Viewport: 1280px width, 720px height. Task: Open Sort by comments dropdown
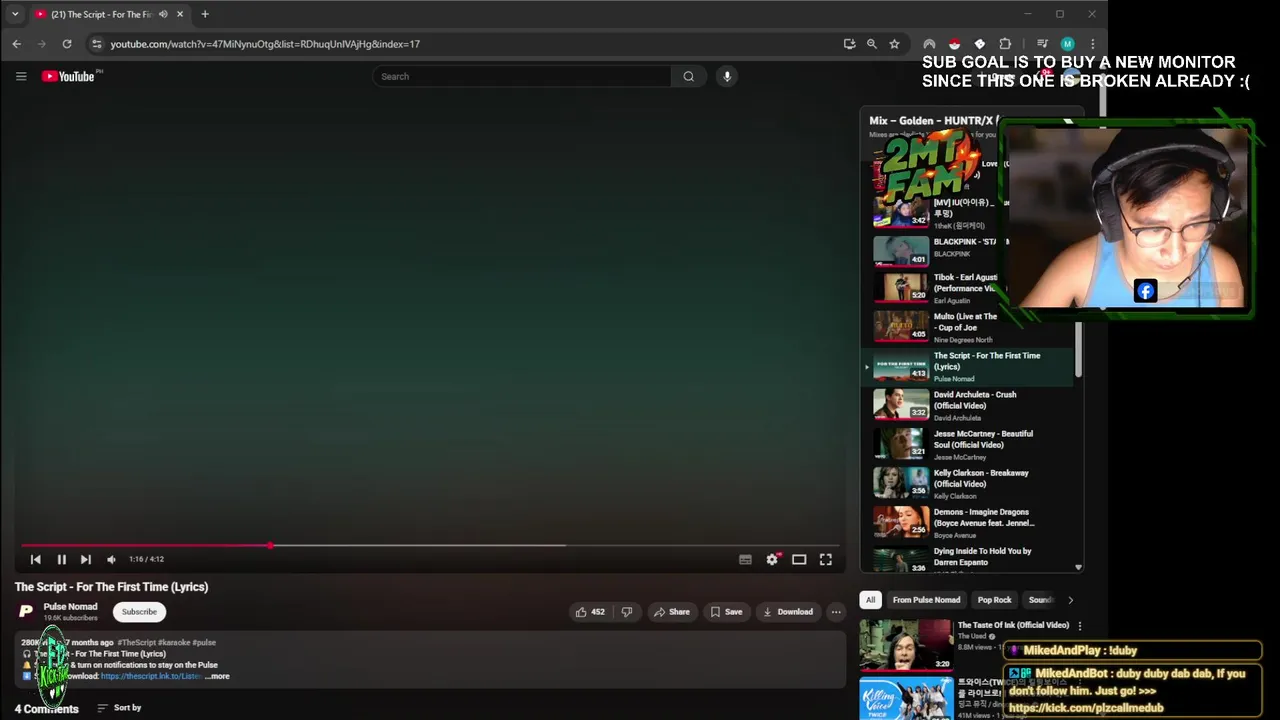[119, 708]
